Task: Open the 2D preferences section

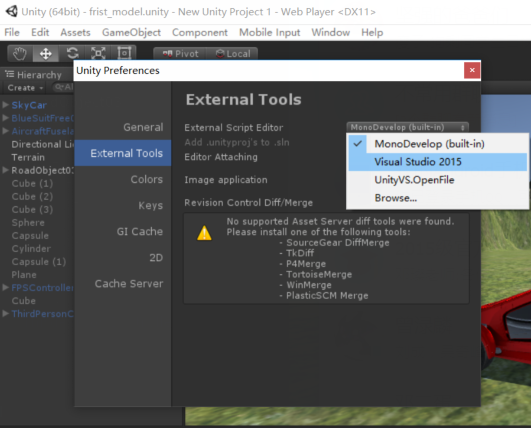Action: 123,257
